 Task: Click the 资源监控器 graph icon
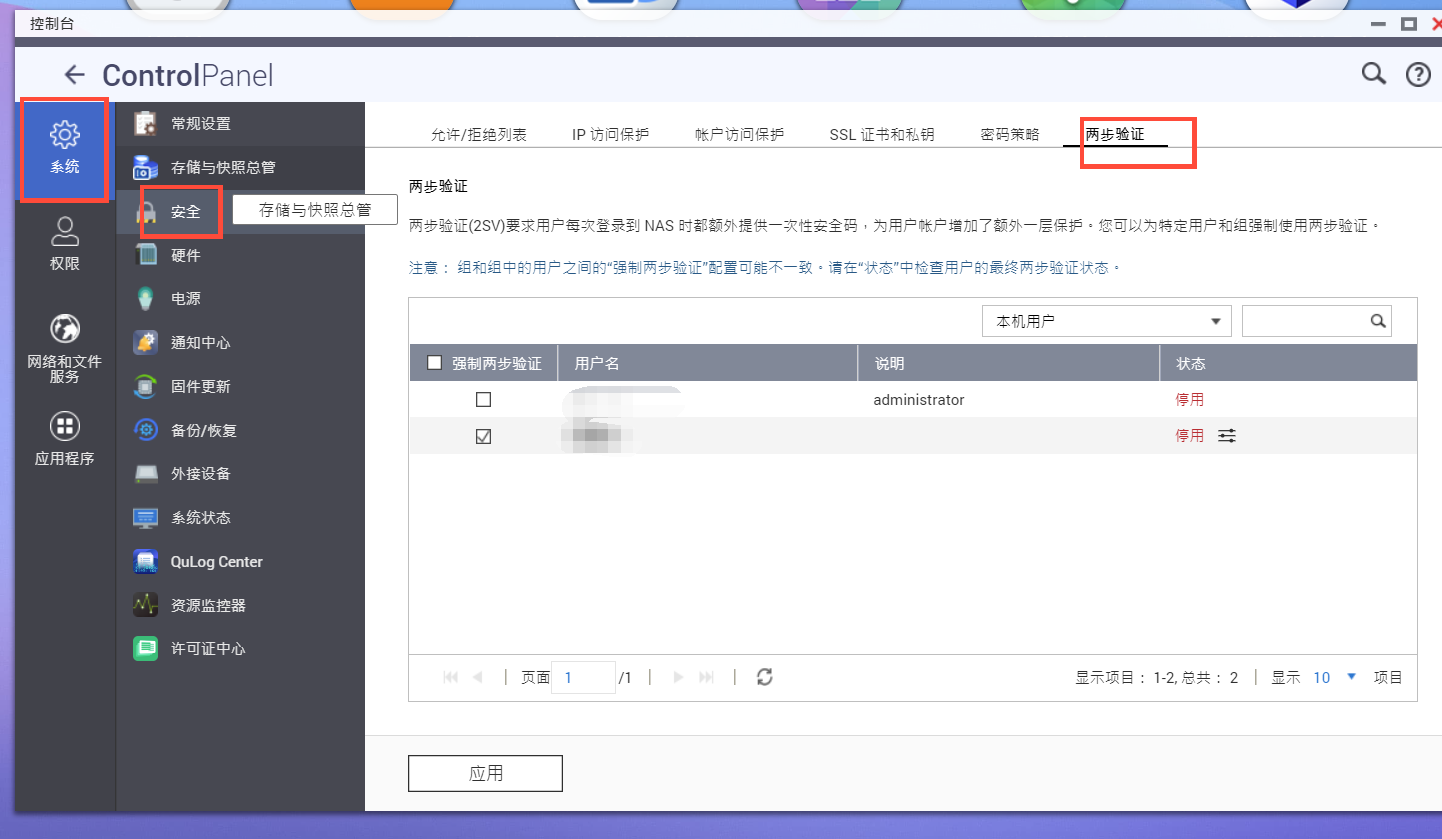(146, 605)
